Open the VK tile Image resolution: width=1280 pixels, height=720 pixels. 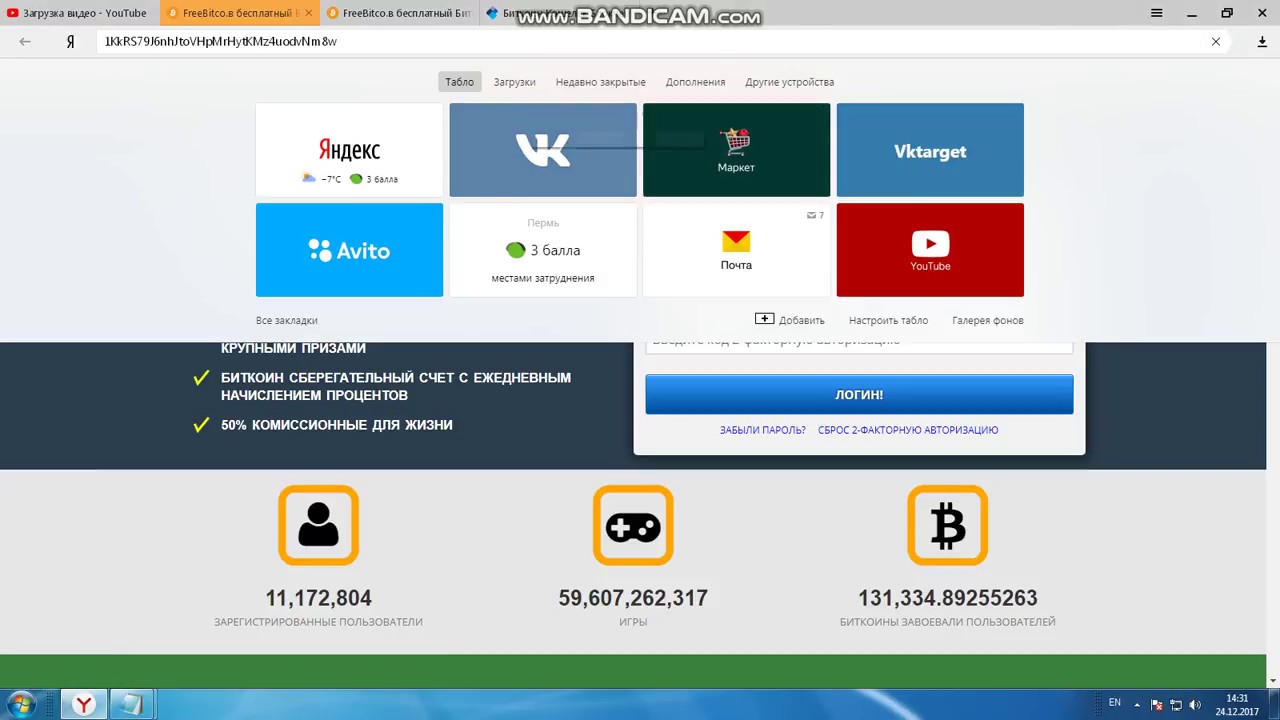(543, 150)
